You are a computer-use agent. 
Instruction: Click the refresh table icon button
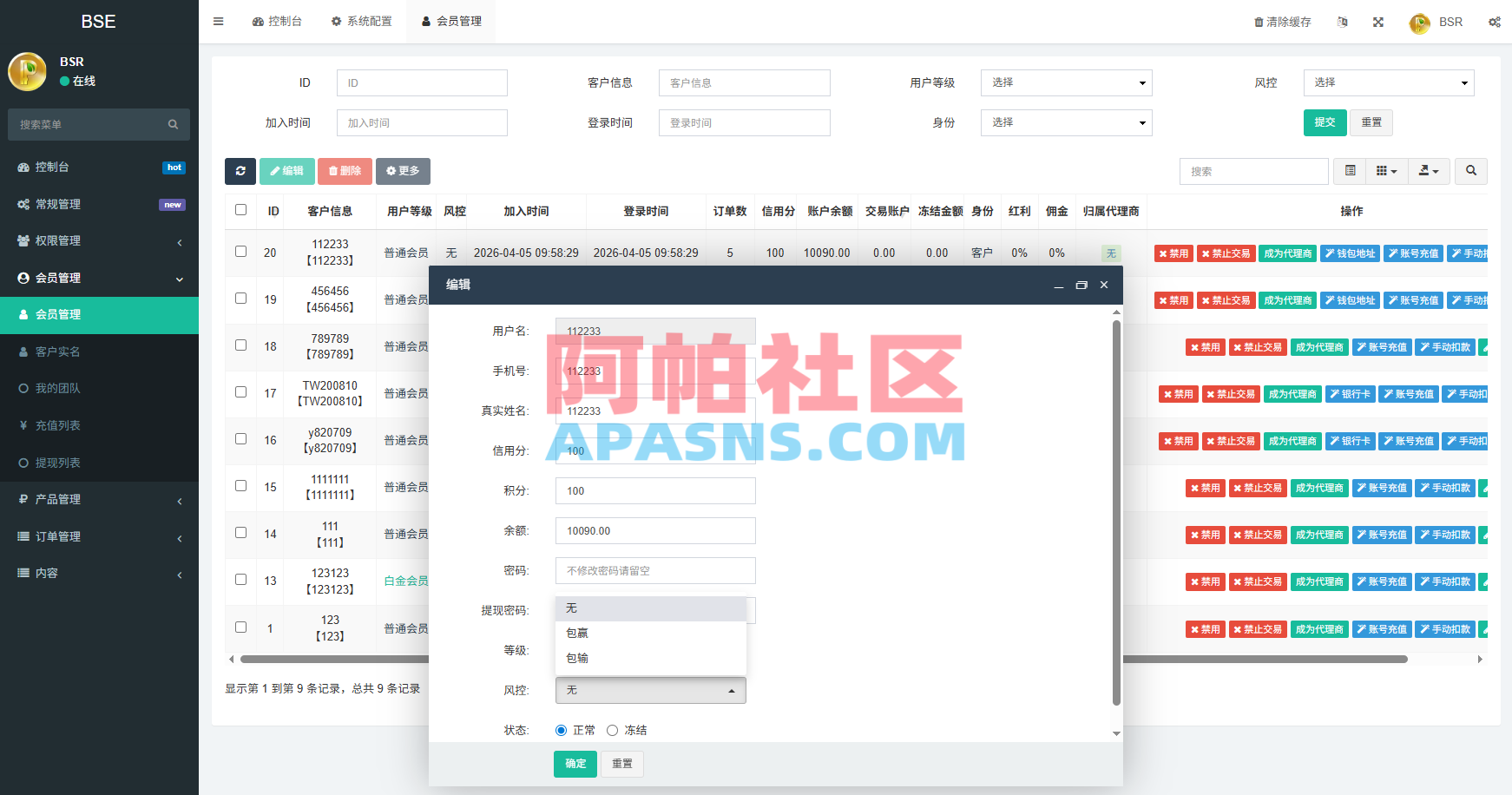click(x=240, y=171)
